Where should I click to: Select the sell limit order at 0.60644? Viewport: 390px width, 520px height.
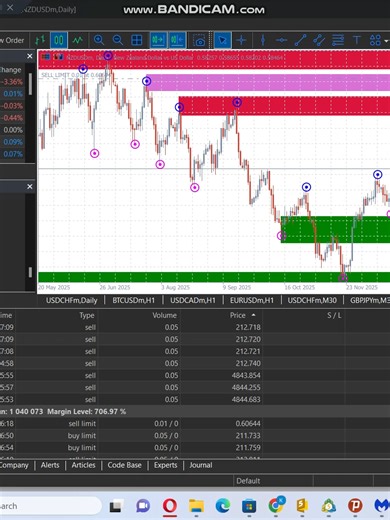click(195, 424)
